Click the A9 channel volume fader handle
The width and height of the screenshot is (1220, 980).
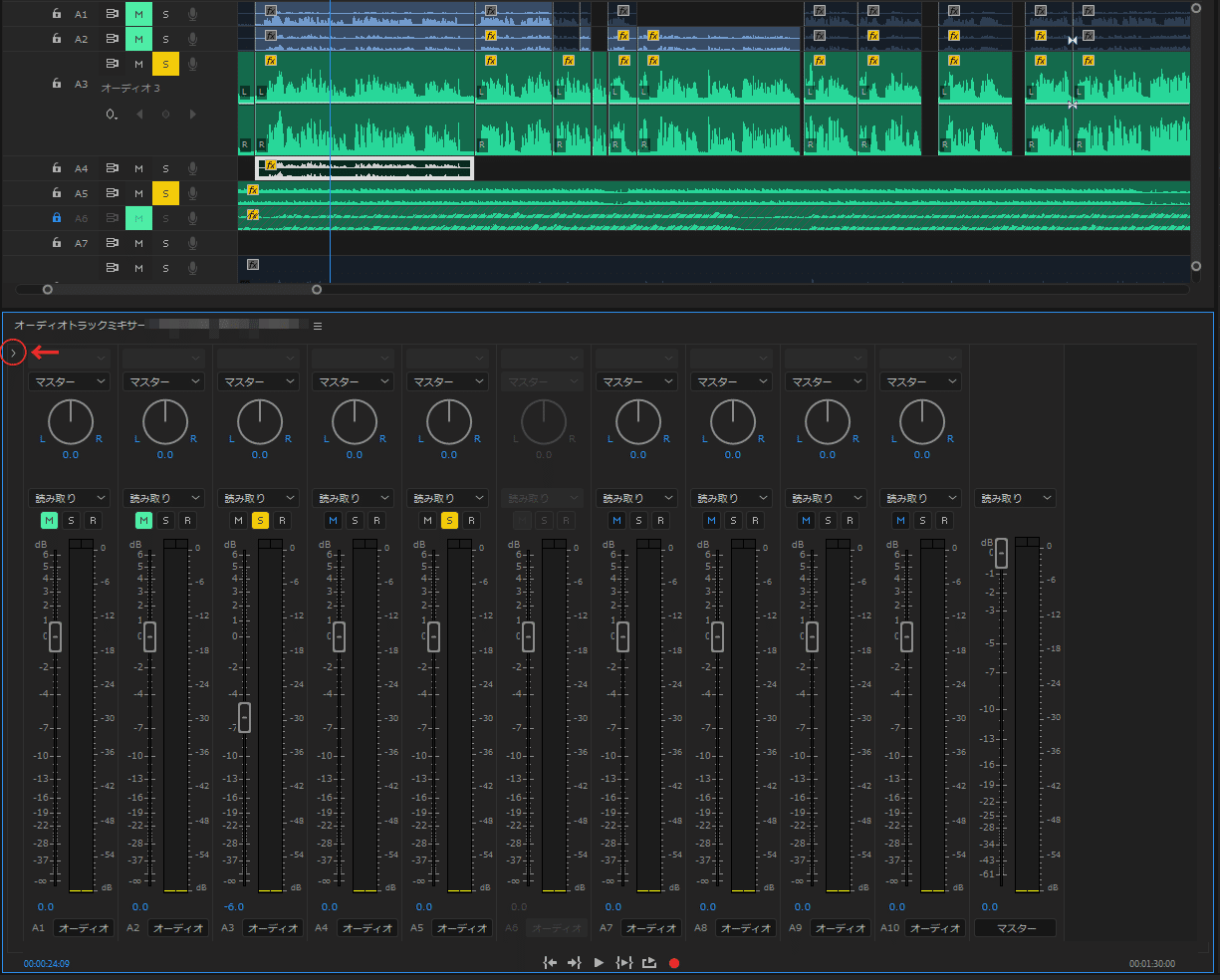[x=812, y=636]
